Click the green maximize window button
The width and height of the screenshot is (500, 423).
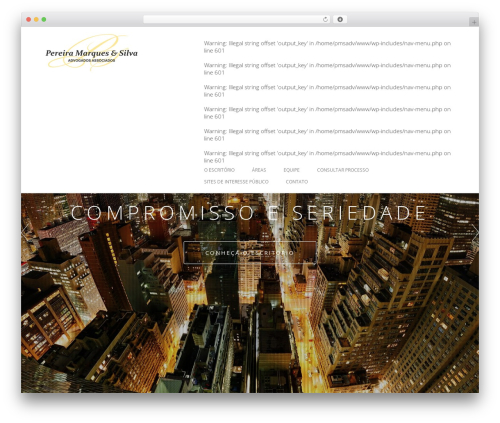tap(44, 19)
